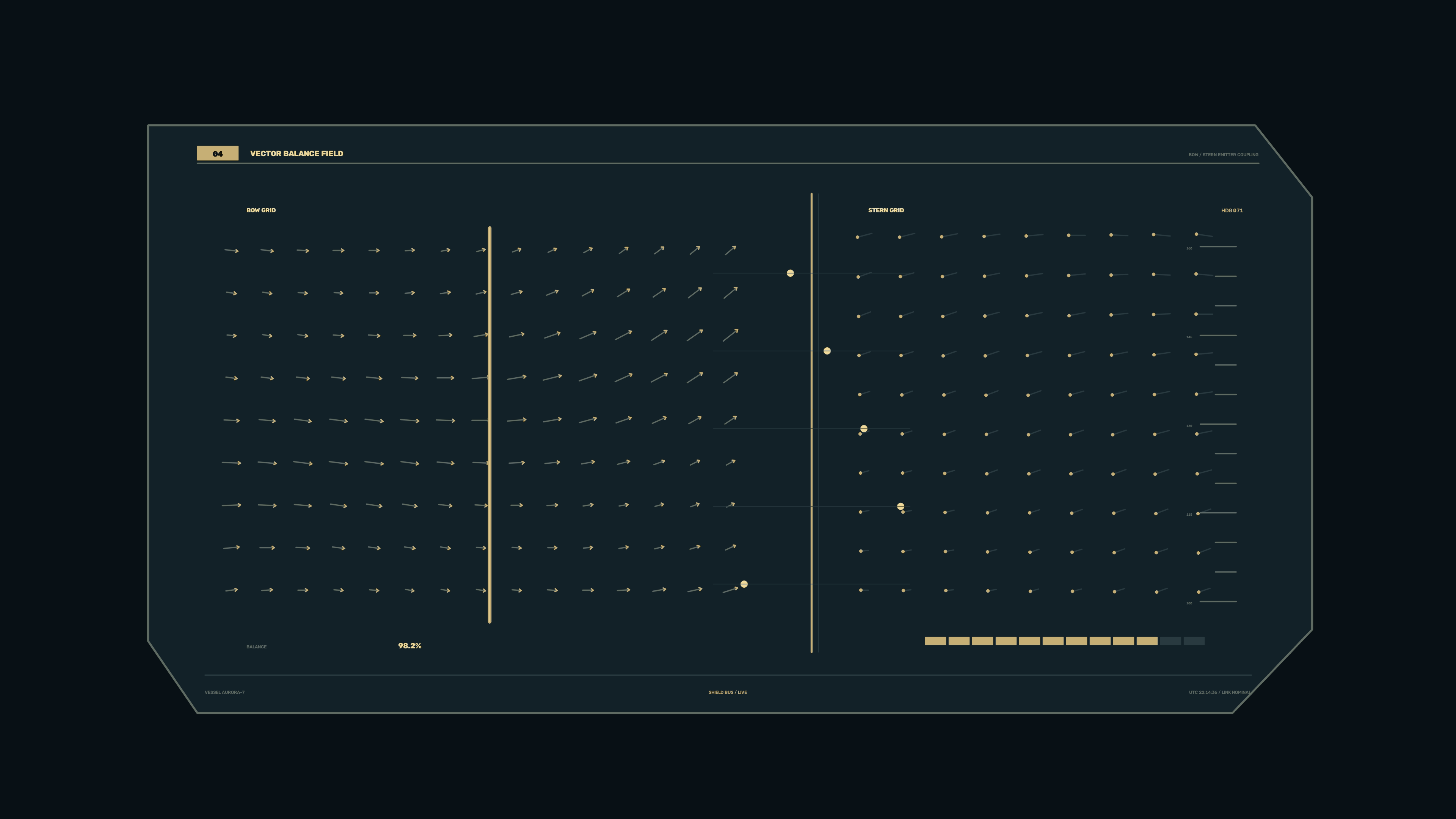The width and height of the screenshot is (1456, 819).
Task: Click the bottommost row slider knob
Action: click(744, 584)
